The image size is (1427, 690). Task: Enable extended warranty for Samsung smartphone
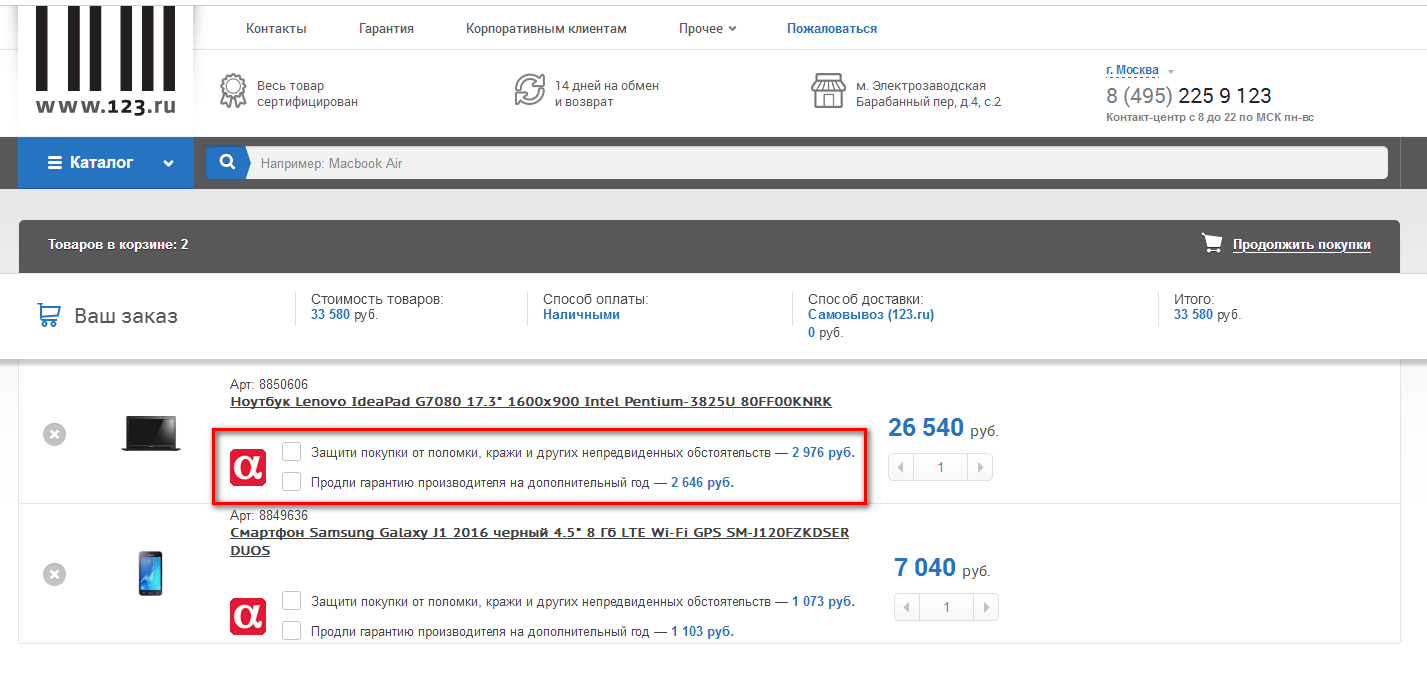[292, 631]
